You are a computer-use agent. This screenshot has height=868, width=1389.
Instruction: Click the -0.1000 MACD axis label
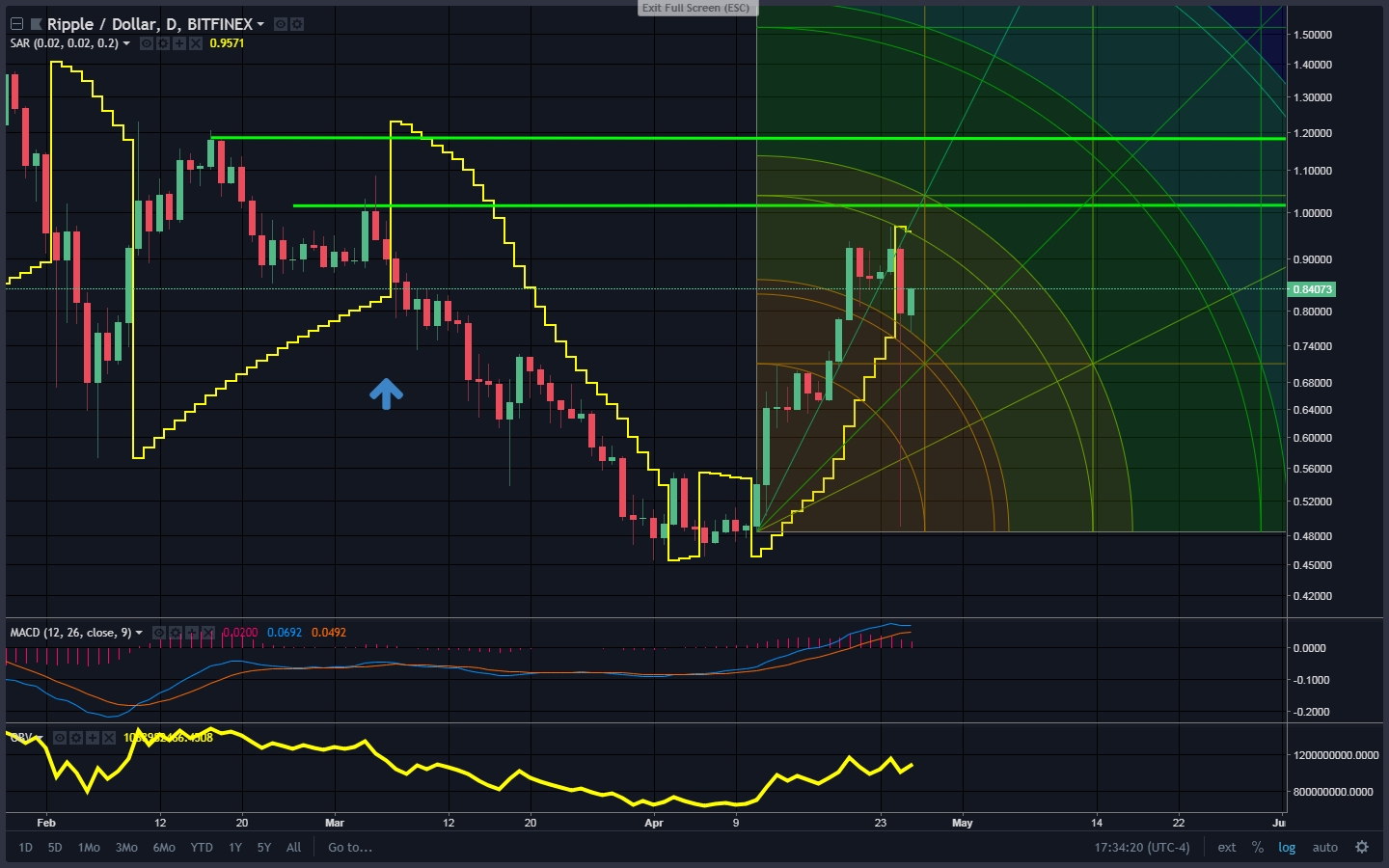click(1312, 680)
